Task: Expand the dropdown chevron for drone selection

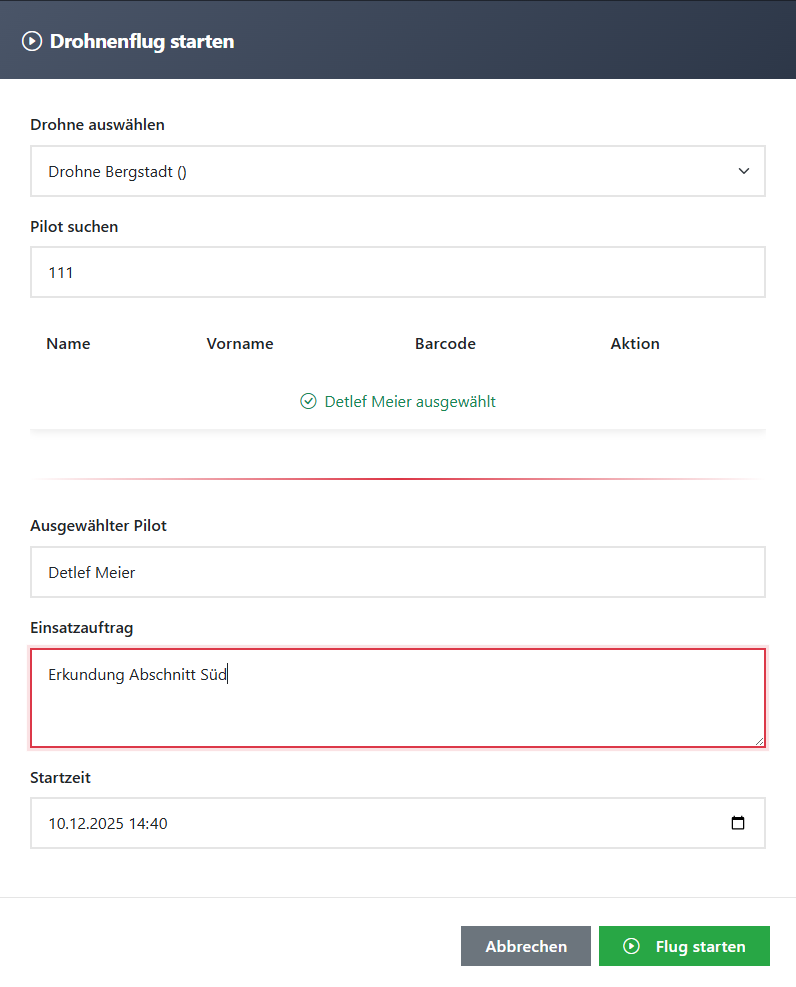Action: point(743,171)
